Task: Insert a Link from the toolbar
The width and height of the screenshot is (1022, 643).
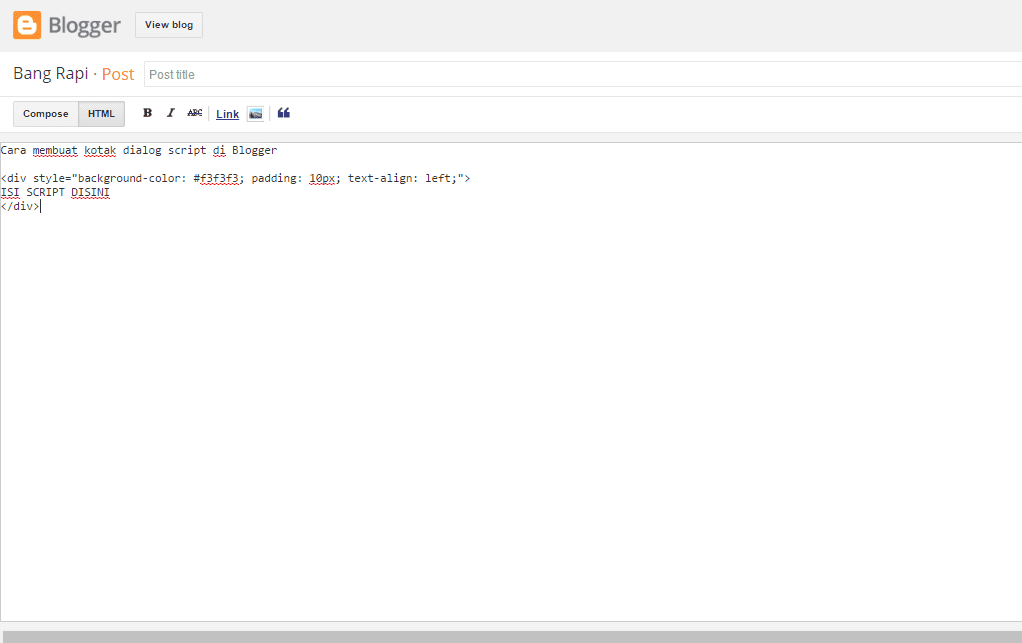Action: point(227,114)
